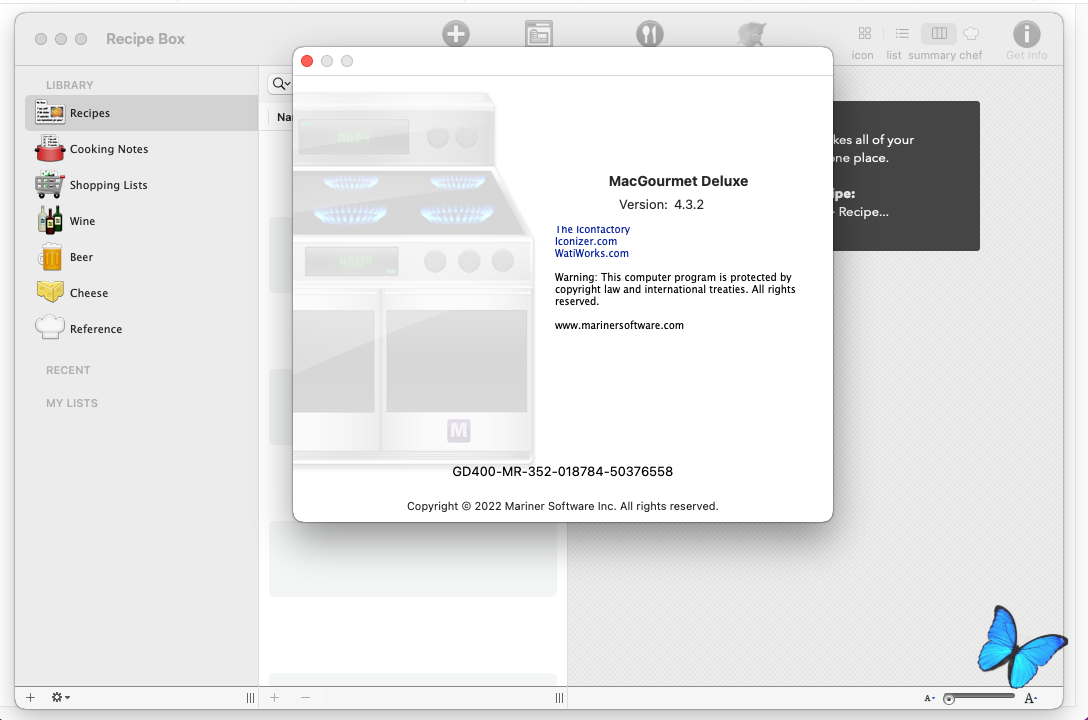1088x720 pixels.
Task: Switch to icon view mode
Action: [864, 33]
